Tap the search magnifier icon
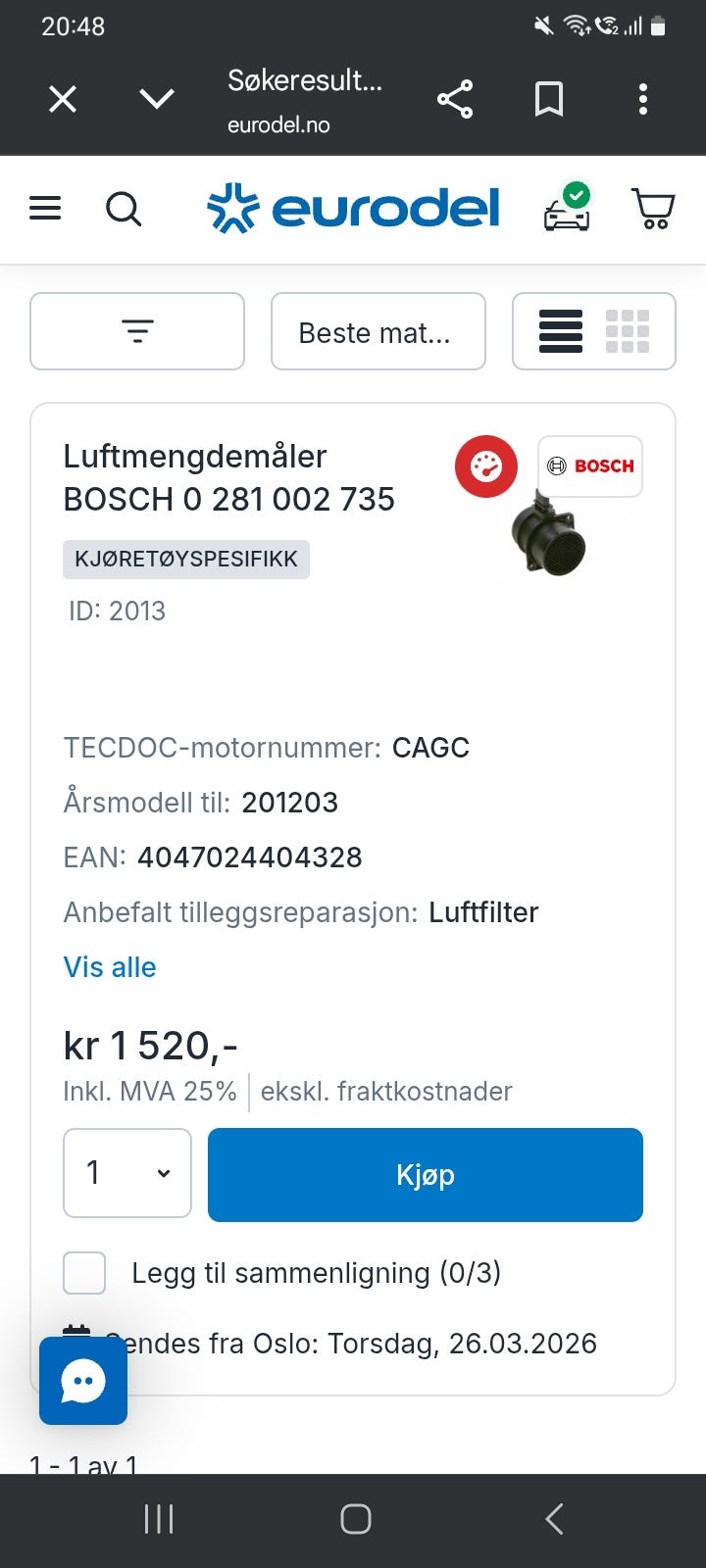Screen dimensions: 706x1568 tap(124, 209)
